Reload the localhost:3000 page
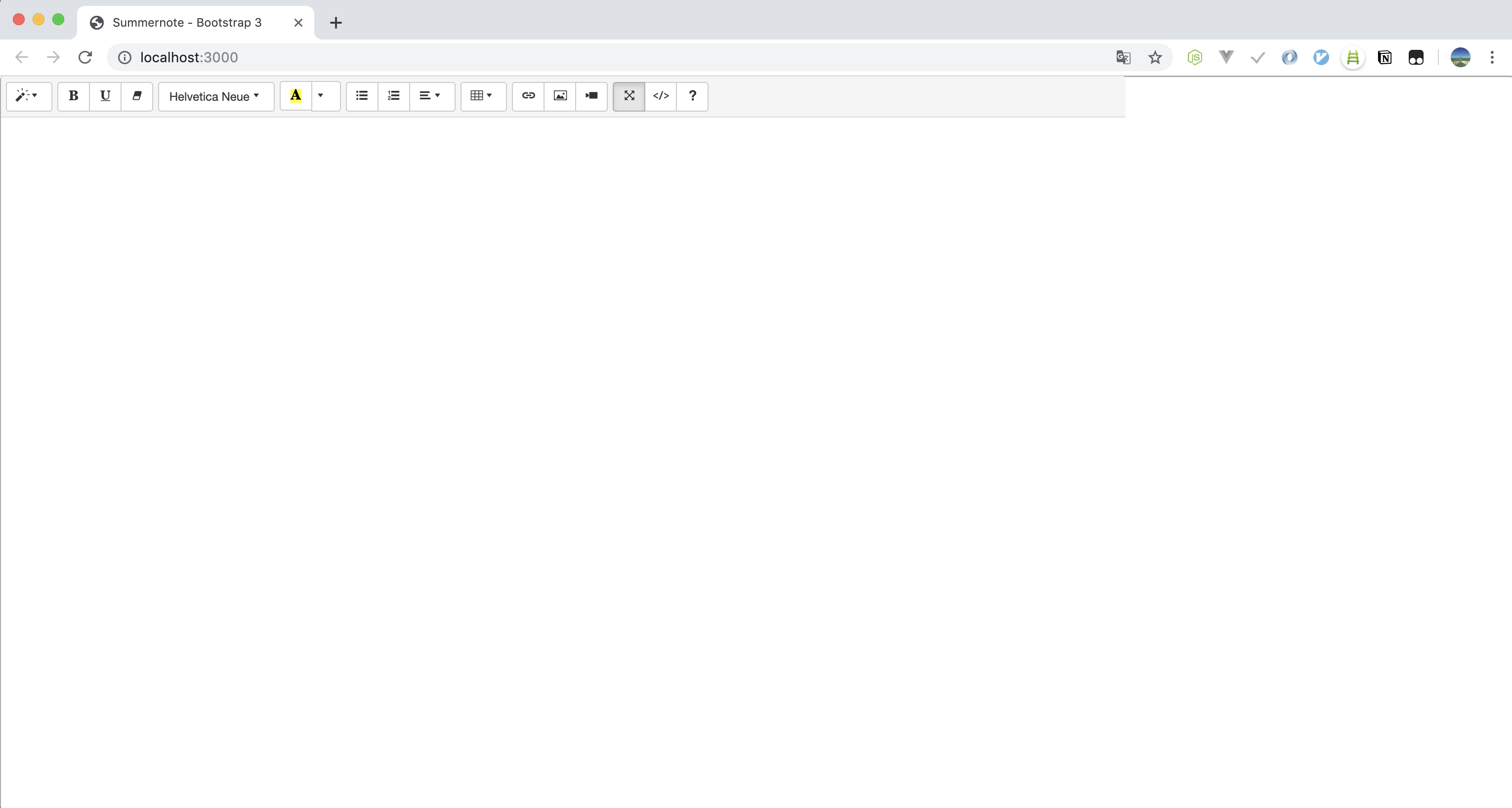 (85, 57)
